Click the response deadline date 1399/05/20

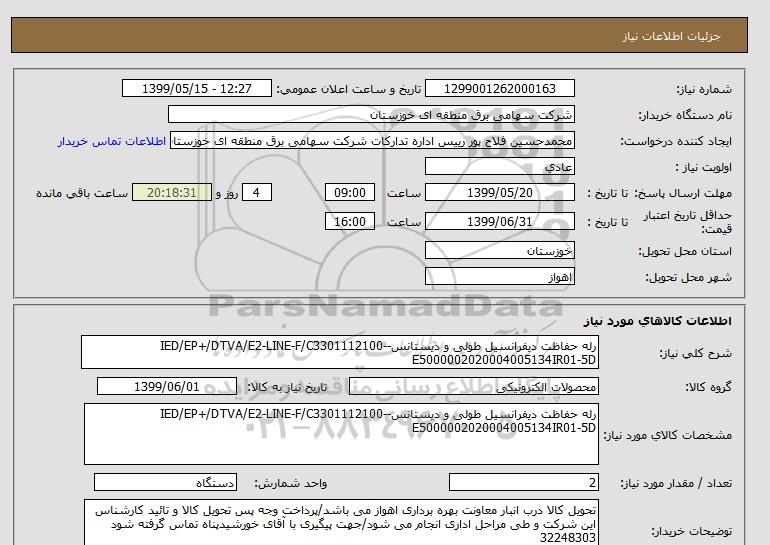499,192
